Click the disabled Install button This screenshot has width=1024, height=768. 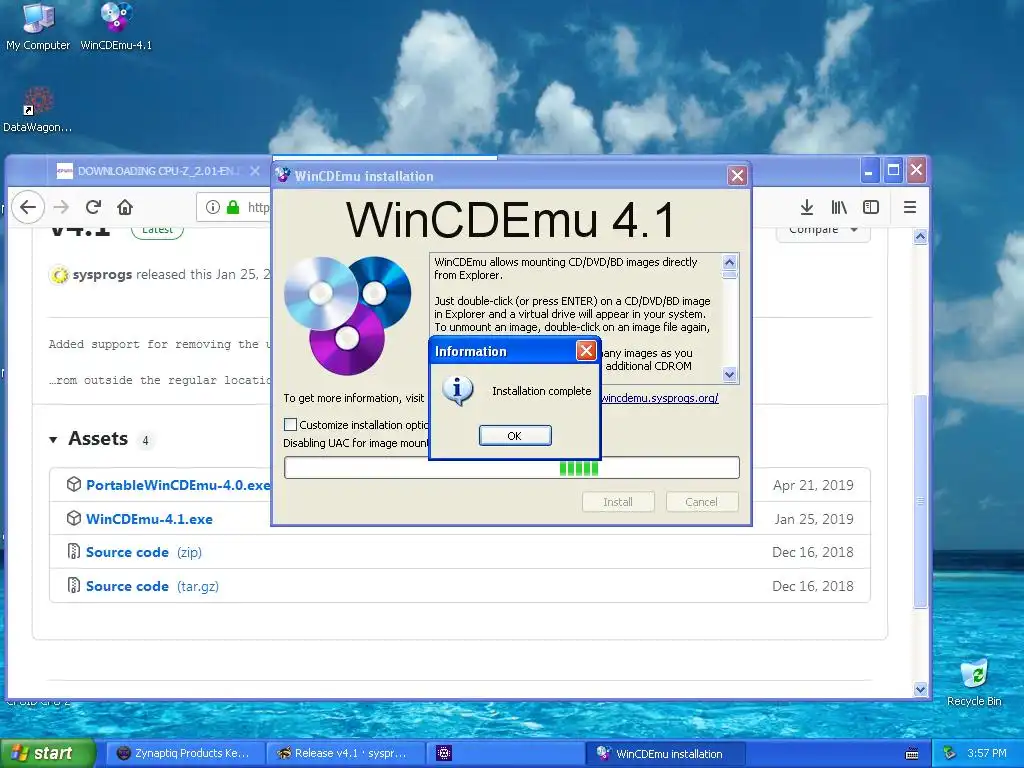(x=618, y=502)
